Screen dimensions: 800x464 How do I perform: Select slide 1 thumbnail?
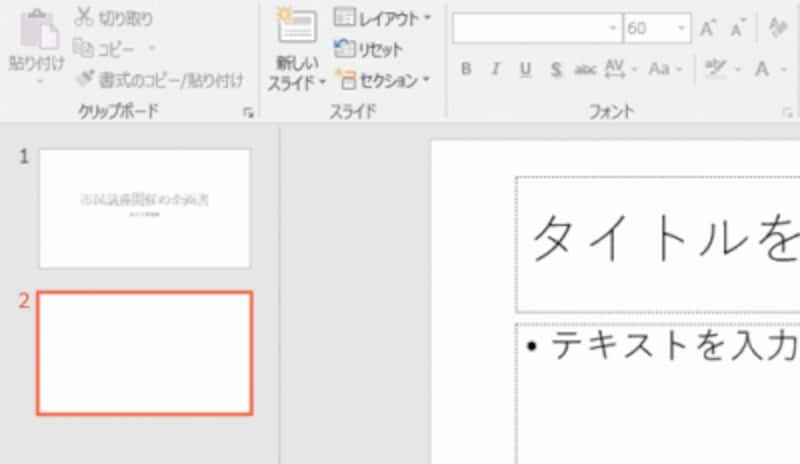click(145, 208)
